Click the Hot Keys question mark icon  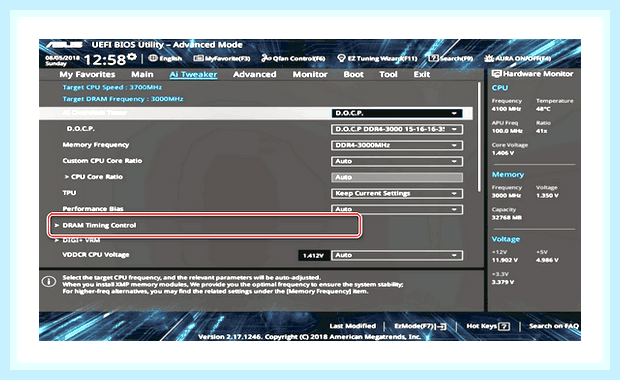tap(504, 326)
